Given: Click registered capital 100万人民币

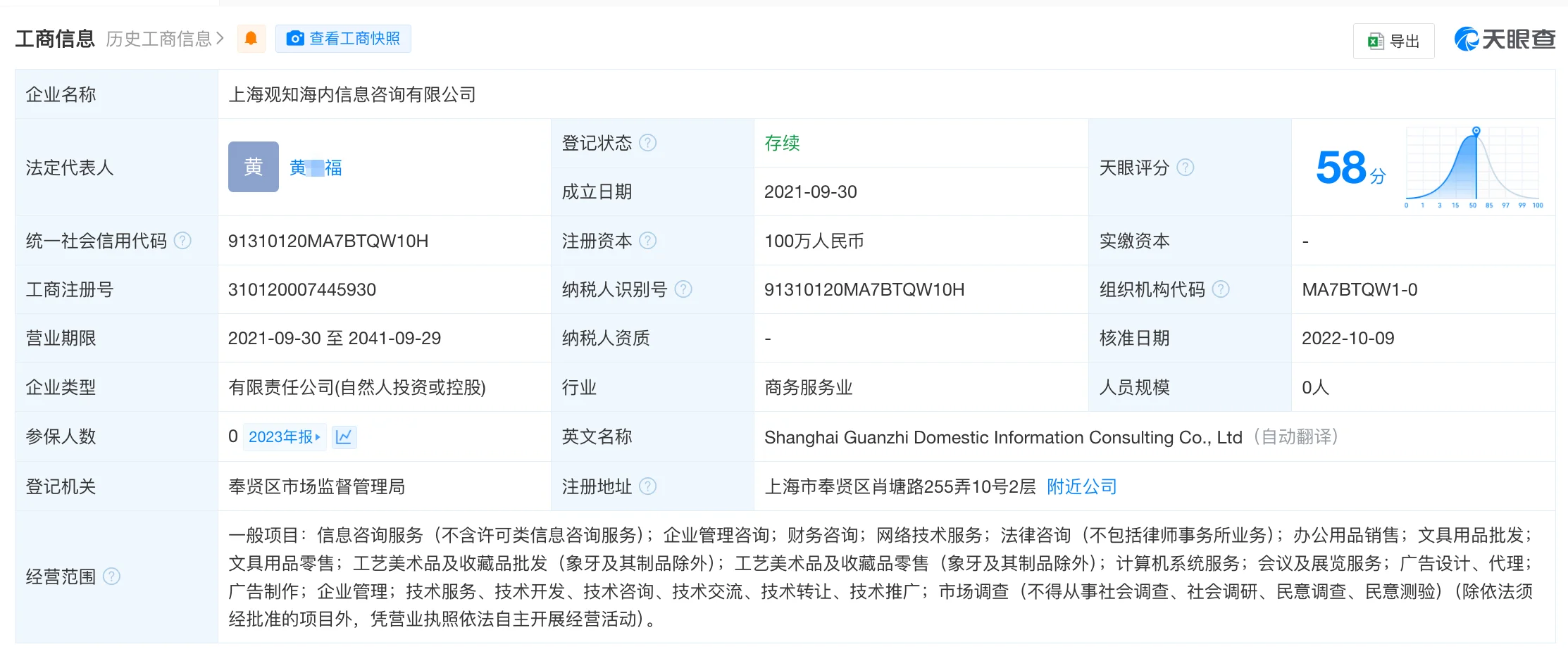Looking at the screenshot, I should point(814,241).
